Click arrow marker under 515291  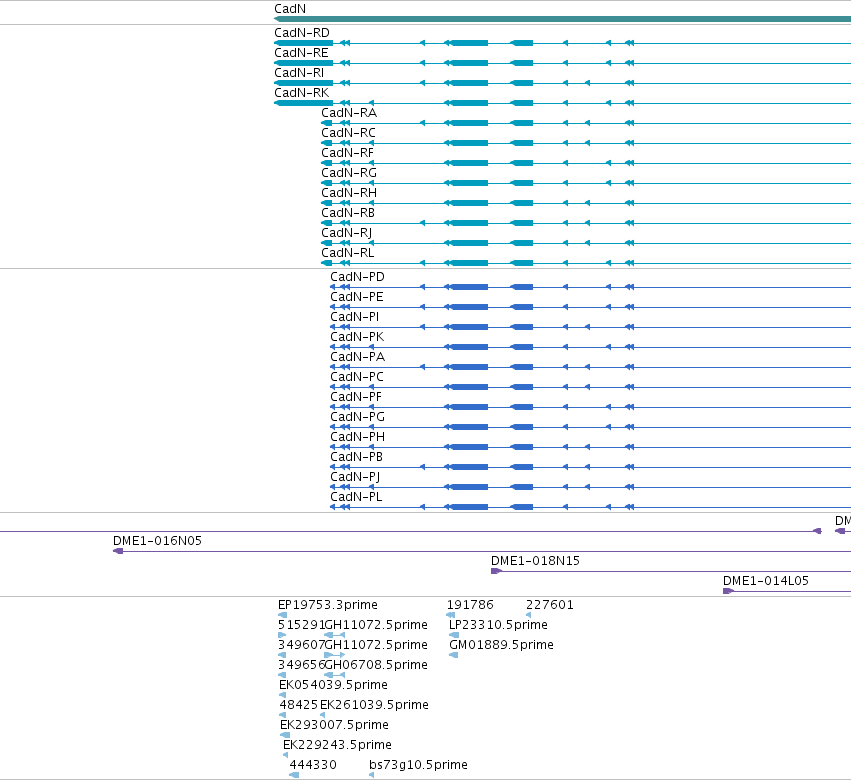pos(282,635)
